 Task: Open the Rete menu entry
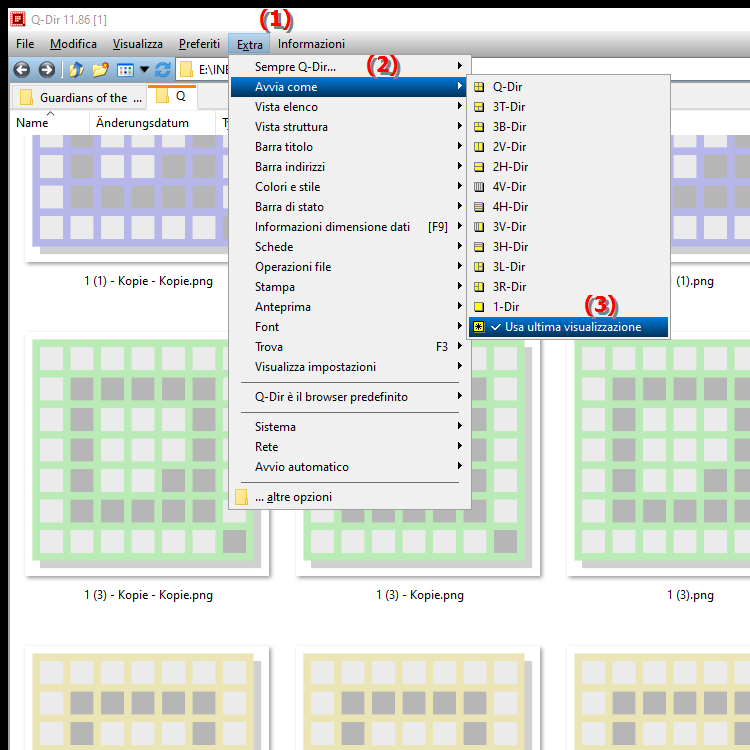coord(351,447)
